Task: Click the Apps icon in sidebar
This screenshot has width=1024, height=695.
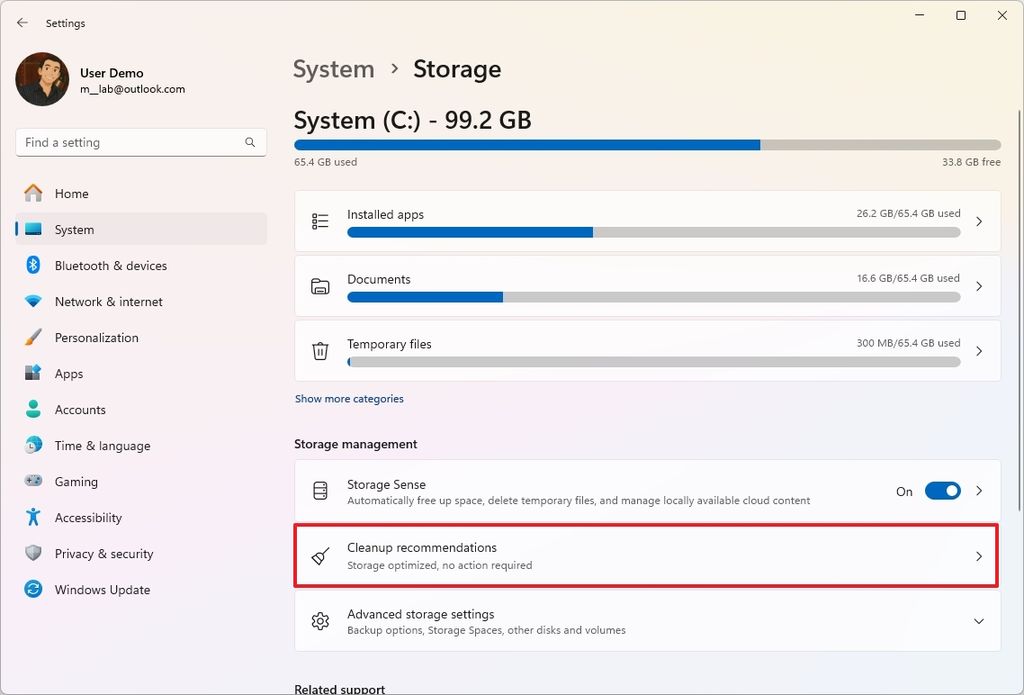Action: [33, 373]
